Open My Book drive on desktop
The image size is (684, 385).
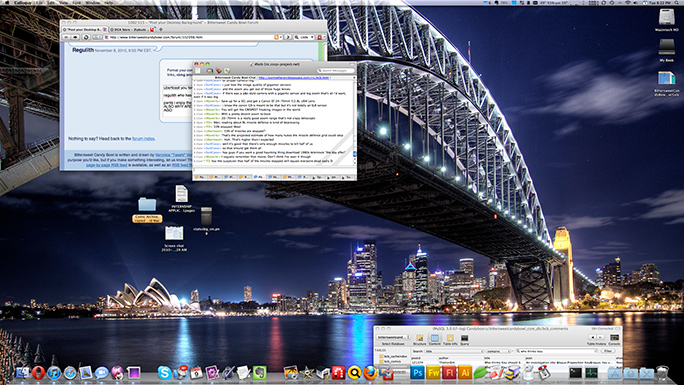click(666, 50)
